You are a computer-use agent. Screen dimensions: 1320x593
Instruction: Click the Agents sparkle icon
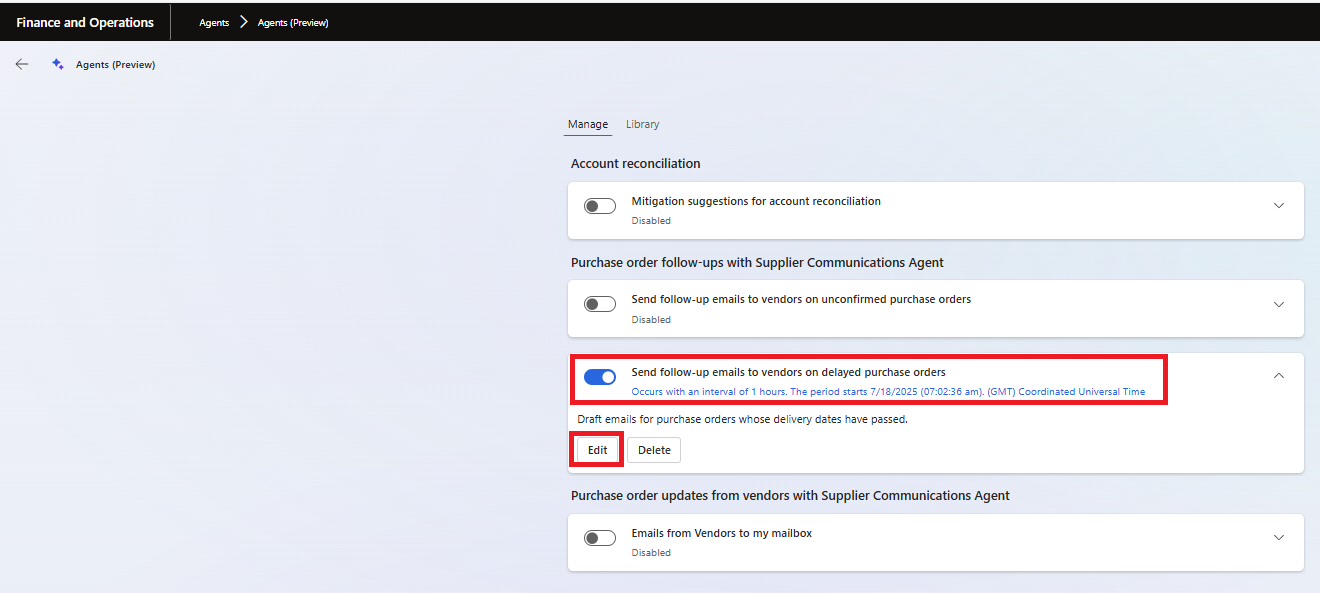click(x=58, y=64)
